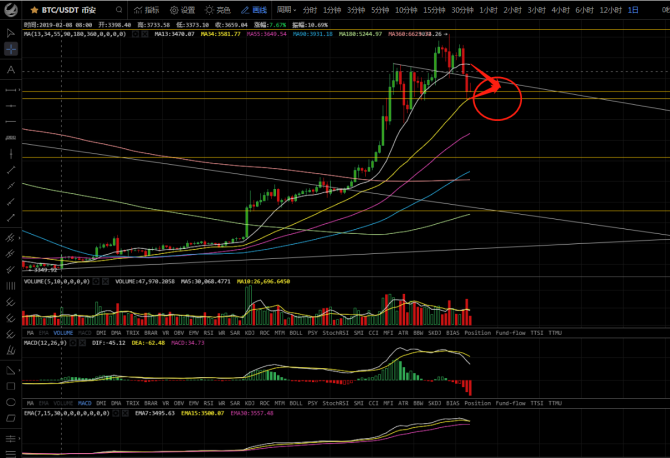Toggle the favorite star for BTC/USDT
Viewport: 670px width, 458px height.
click(34, 10)
